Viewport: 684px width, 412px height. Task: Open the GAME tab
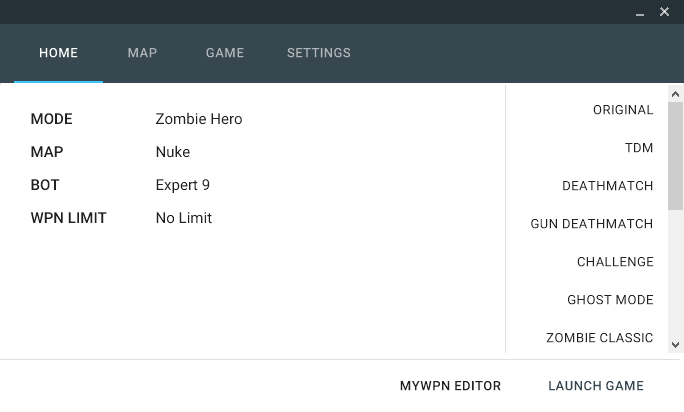coord(225,53)
